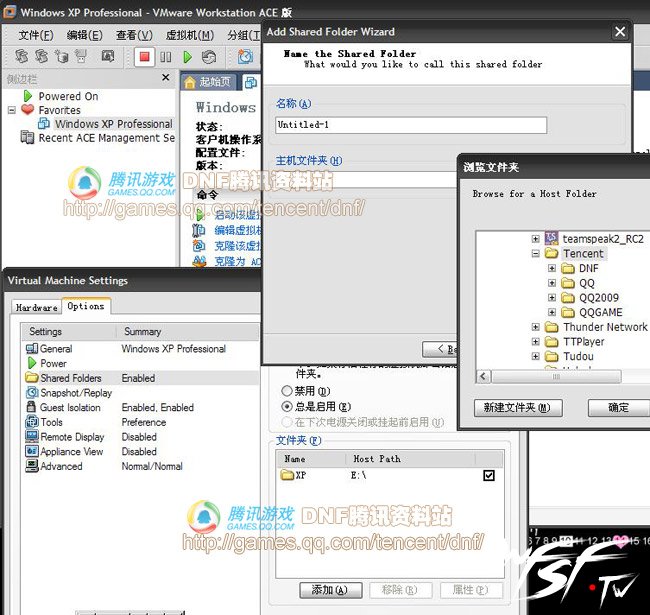Expand the Thunder Network folder node

(x=536, y=327)
